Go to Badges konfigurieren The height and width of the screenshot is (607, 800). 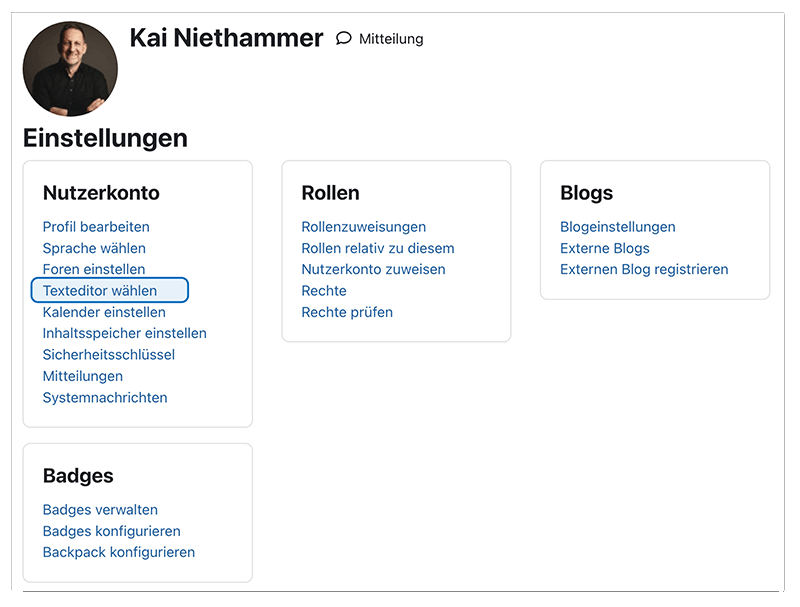coord(112,531)
